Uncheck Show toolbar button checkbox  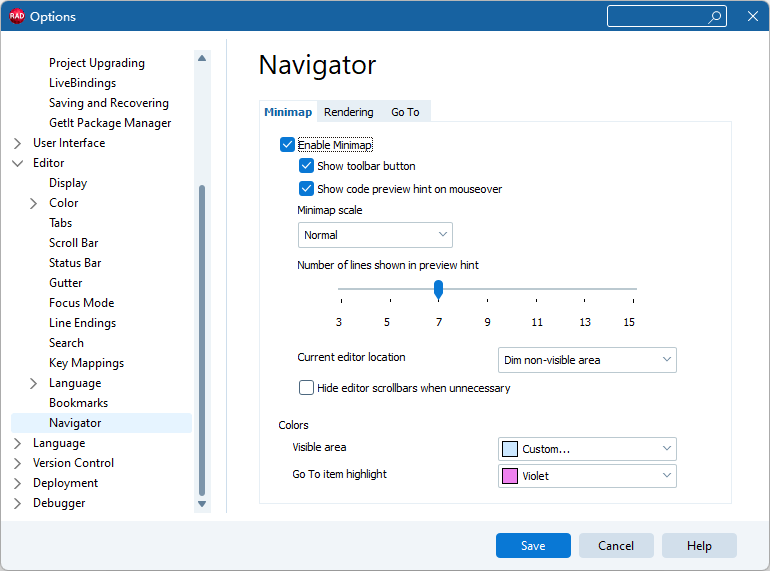pos(306,166)
